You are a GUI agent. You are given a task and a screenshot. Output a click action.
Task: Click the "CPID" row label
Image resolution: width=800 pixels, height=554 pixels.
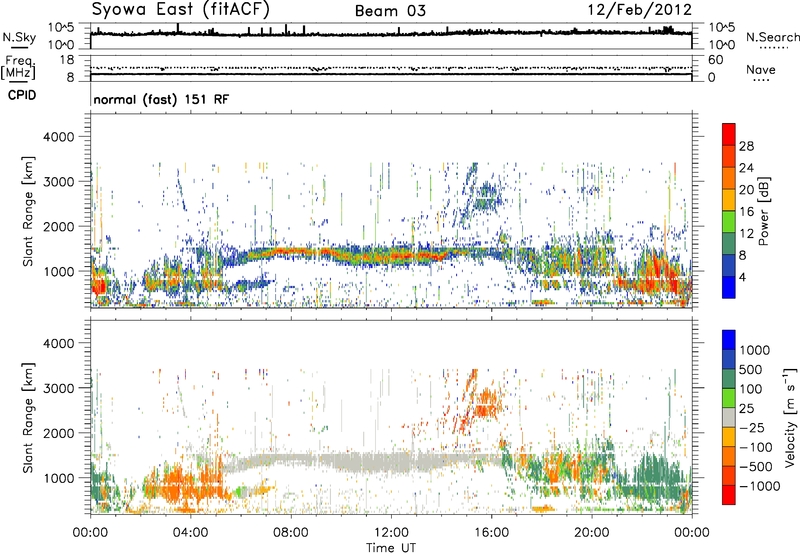pyautogui.click(x=22, y=95)
